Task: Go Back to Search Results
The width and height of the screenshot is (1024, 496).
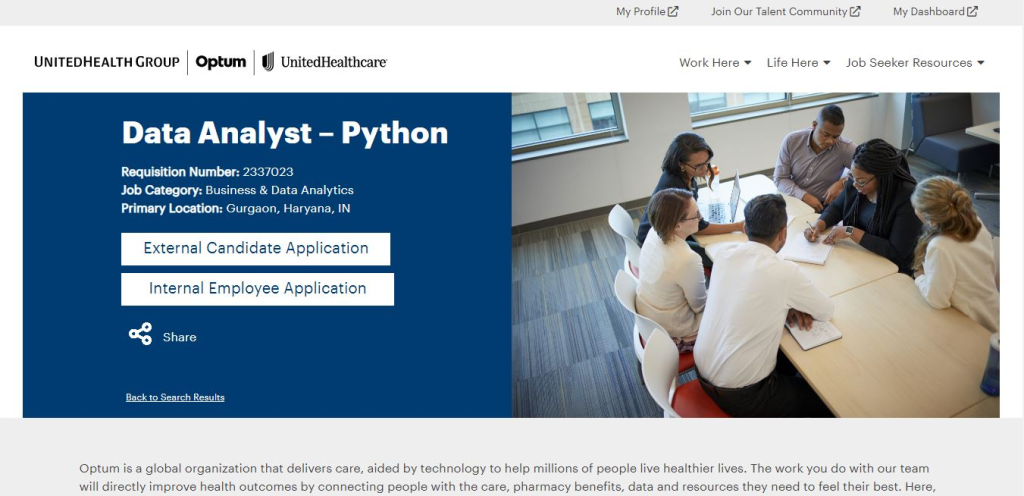Action: (x=175, y=397)
